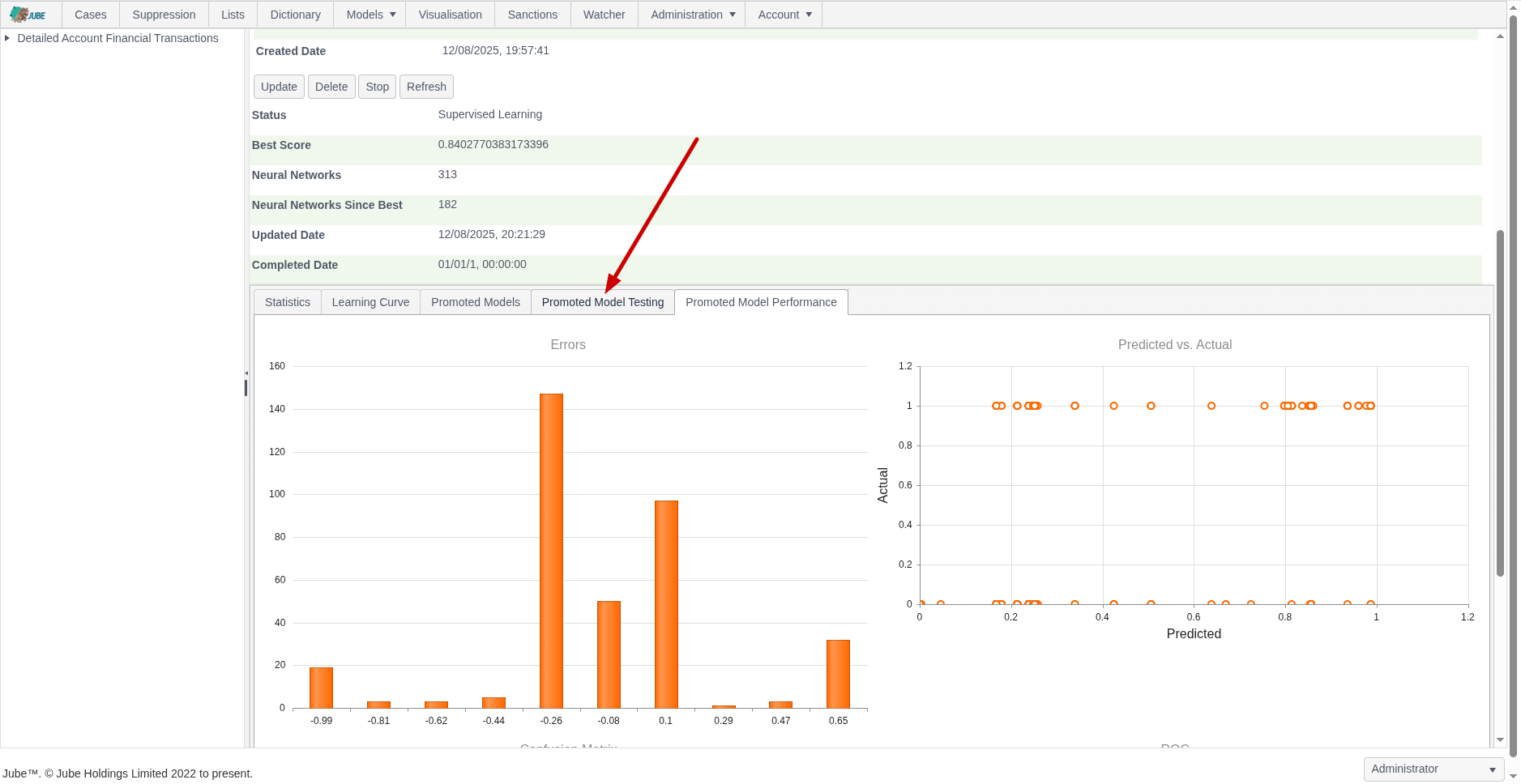1521x784 pixels.
Task: Open the Watcher page
Action: [x=605, y=15]
